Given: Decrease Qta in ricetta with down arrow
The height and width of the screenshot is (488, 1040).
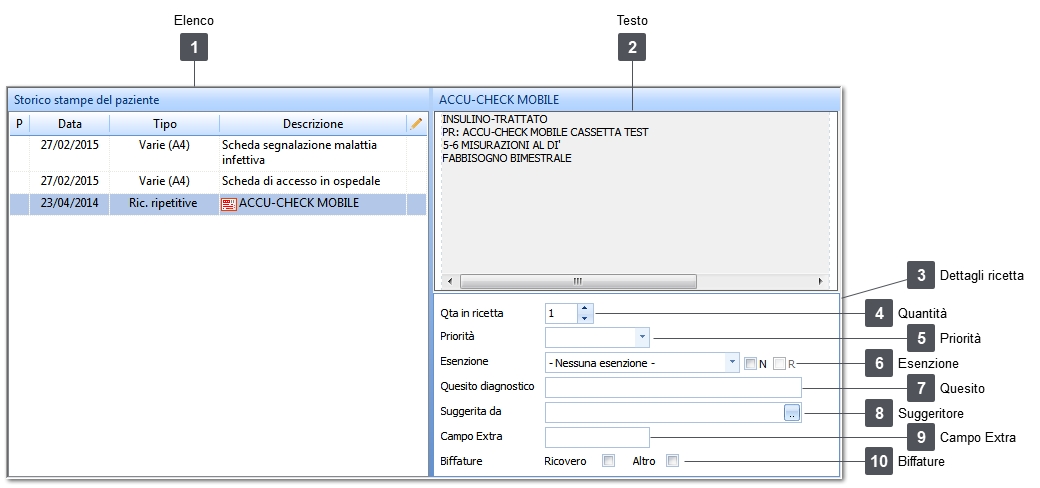Looking at the screenshot, I should (584, 318).
